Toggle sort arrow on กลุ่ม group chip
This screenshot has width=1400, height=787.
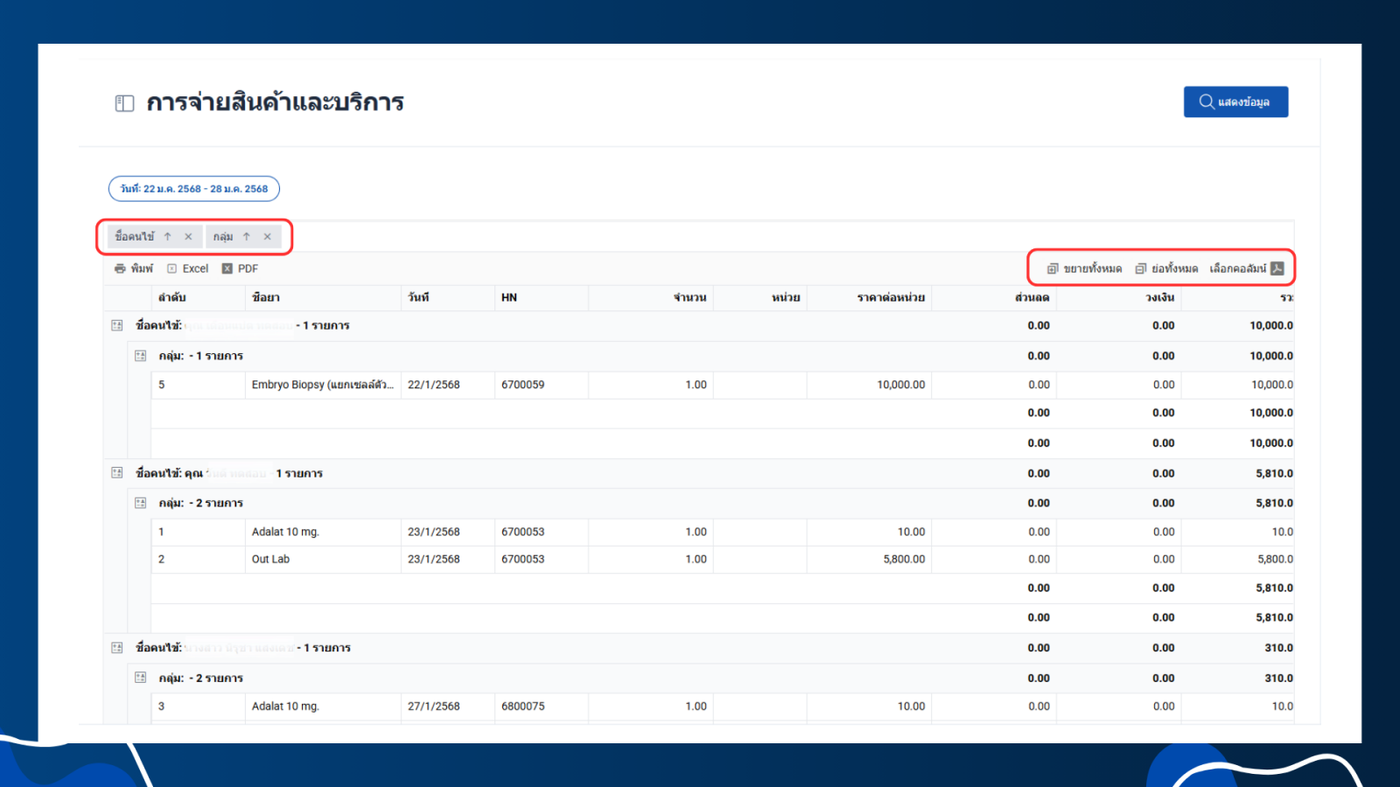coord(246,237)
